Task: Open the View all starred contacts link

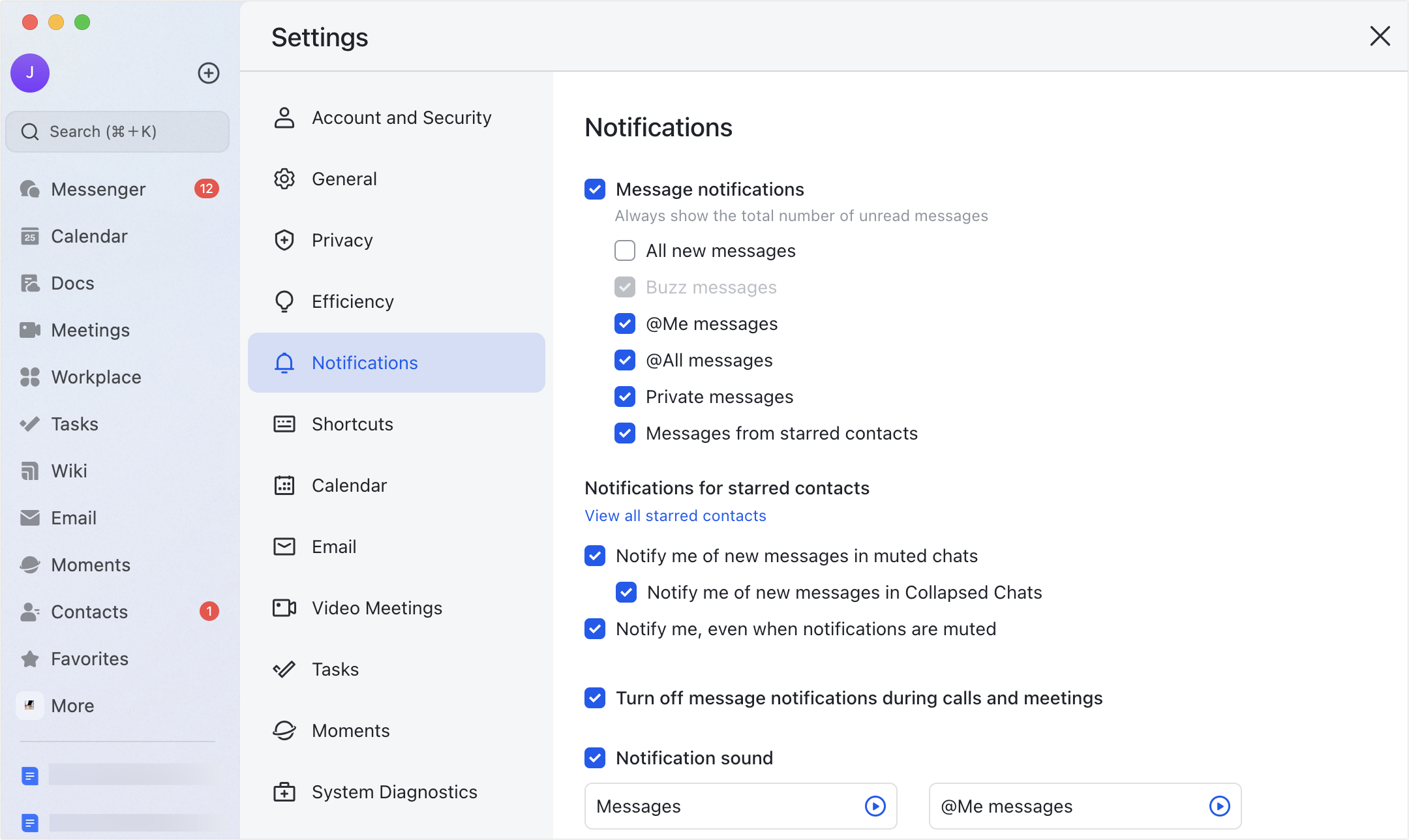Action: (674, 515)
